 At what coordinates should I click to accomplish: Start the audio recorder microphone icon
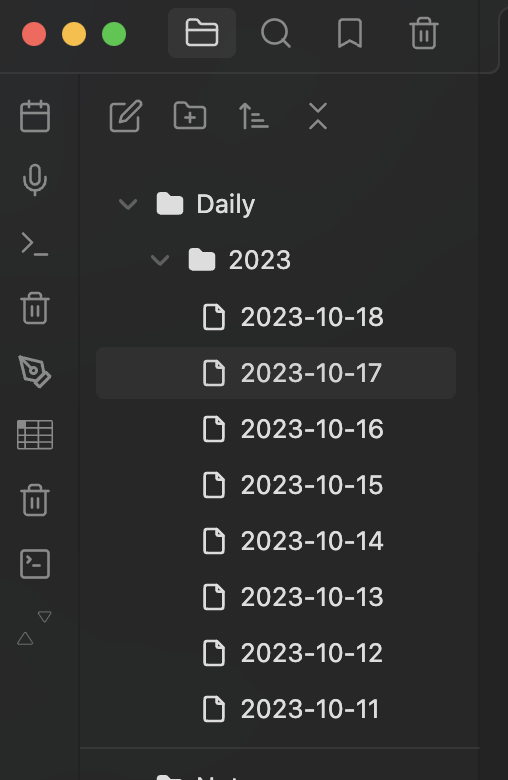pos(35,180)
